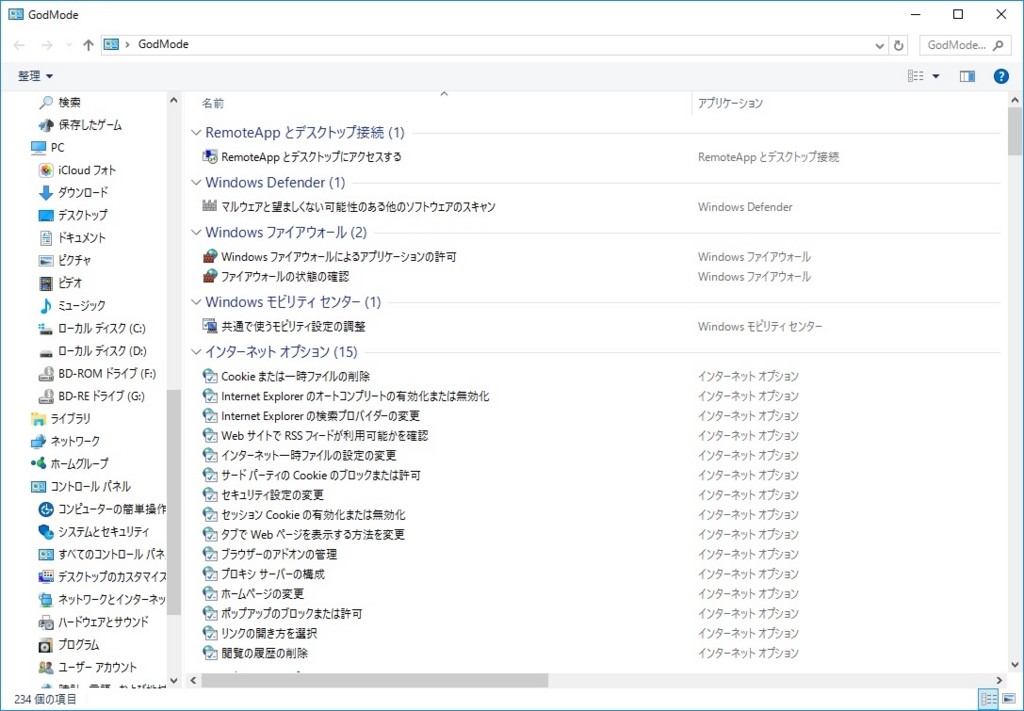Image resolution: width=1024 pixels, height=711 pixels.
Task: Click the view layout icon
Action: click(x=916, y=76)
